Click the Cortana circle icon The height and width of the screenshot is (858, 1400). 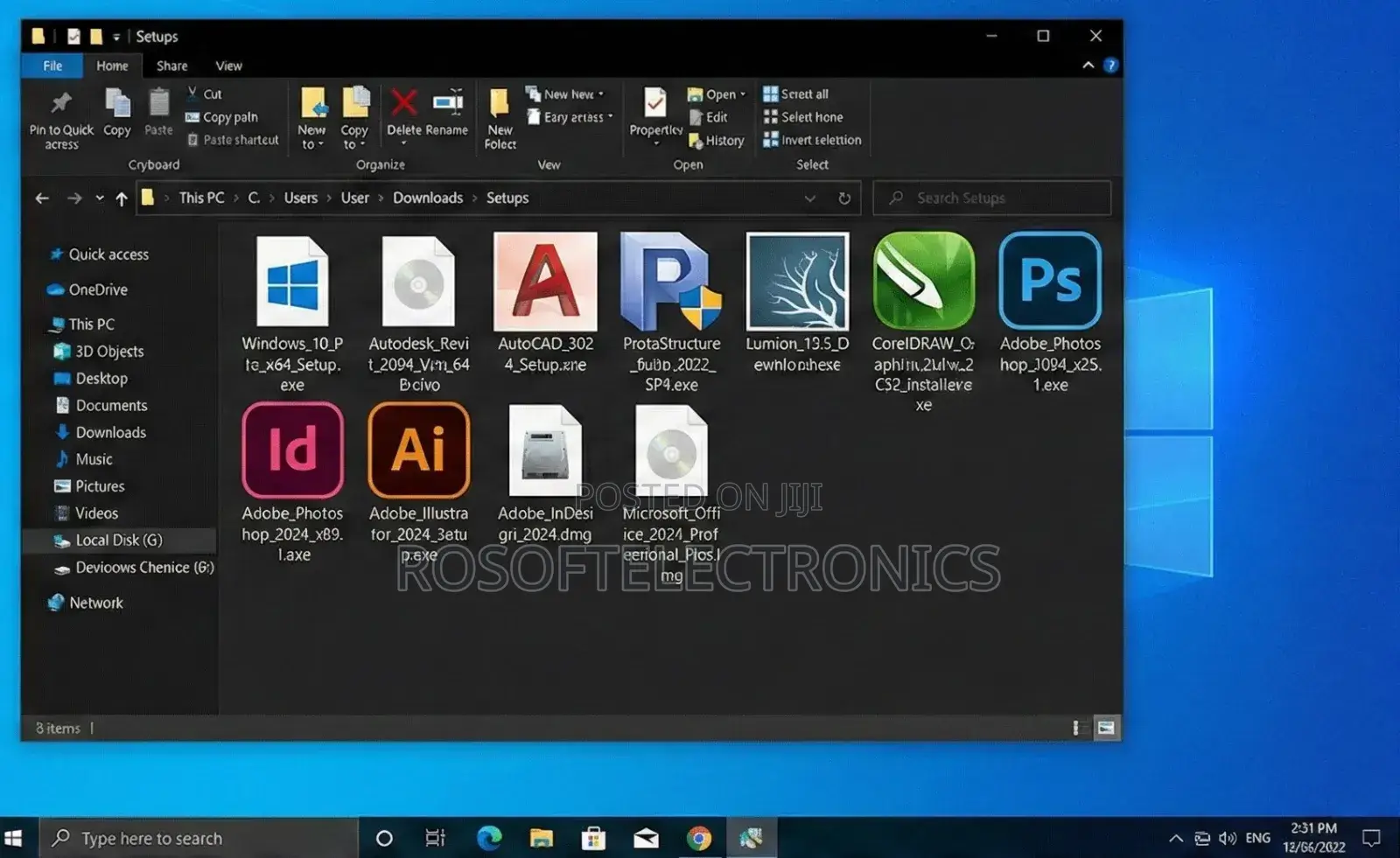point(384,838)
